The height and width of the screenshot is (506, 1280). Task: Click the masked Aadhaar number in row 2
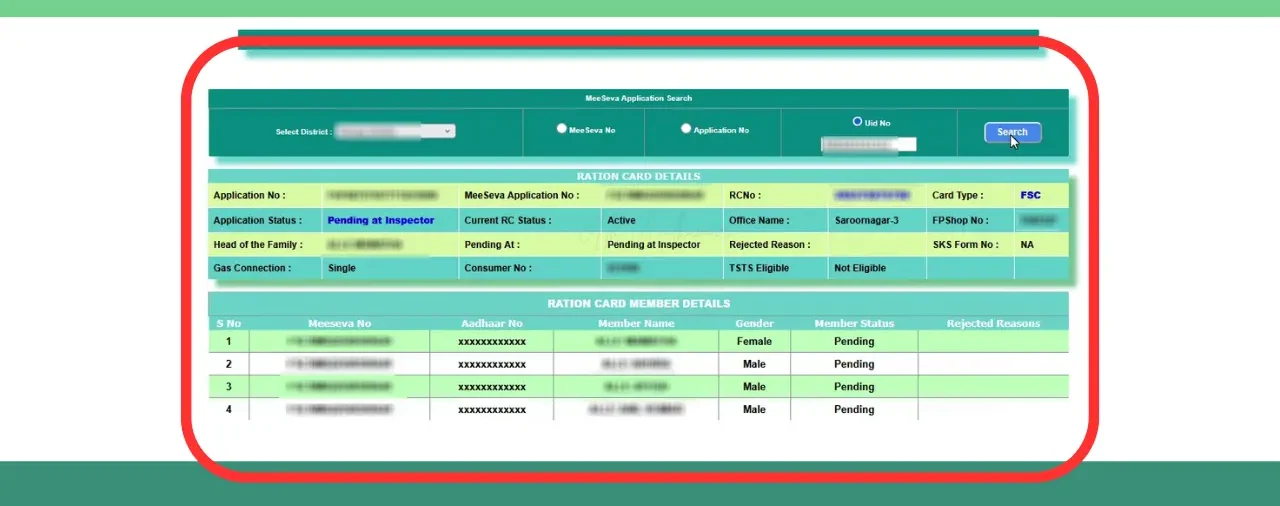pos(492,364)
